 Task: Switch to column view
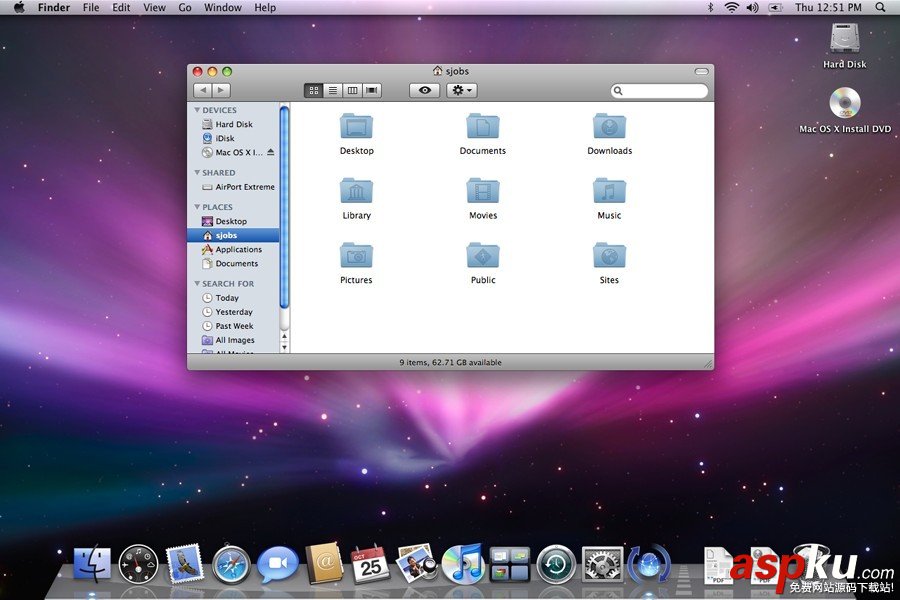pos(352,90)
